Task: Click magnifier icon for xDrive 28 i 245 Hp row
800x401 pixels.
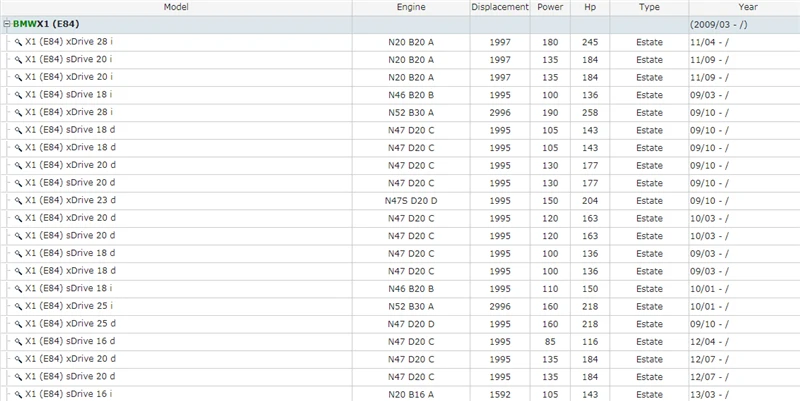Action: pyautogui.click(x=18, y=43)
